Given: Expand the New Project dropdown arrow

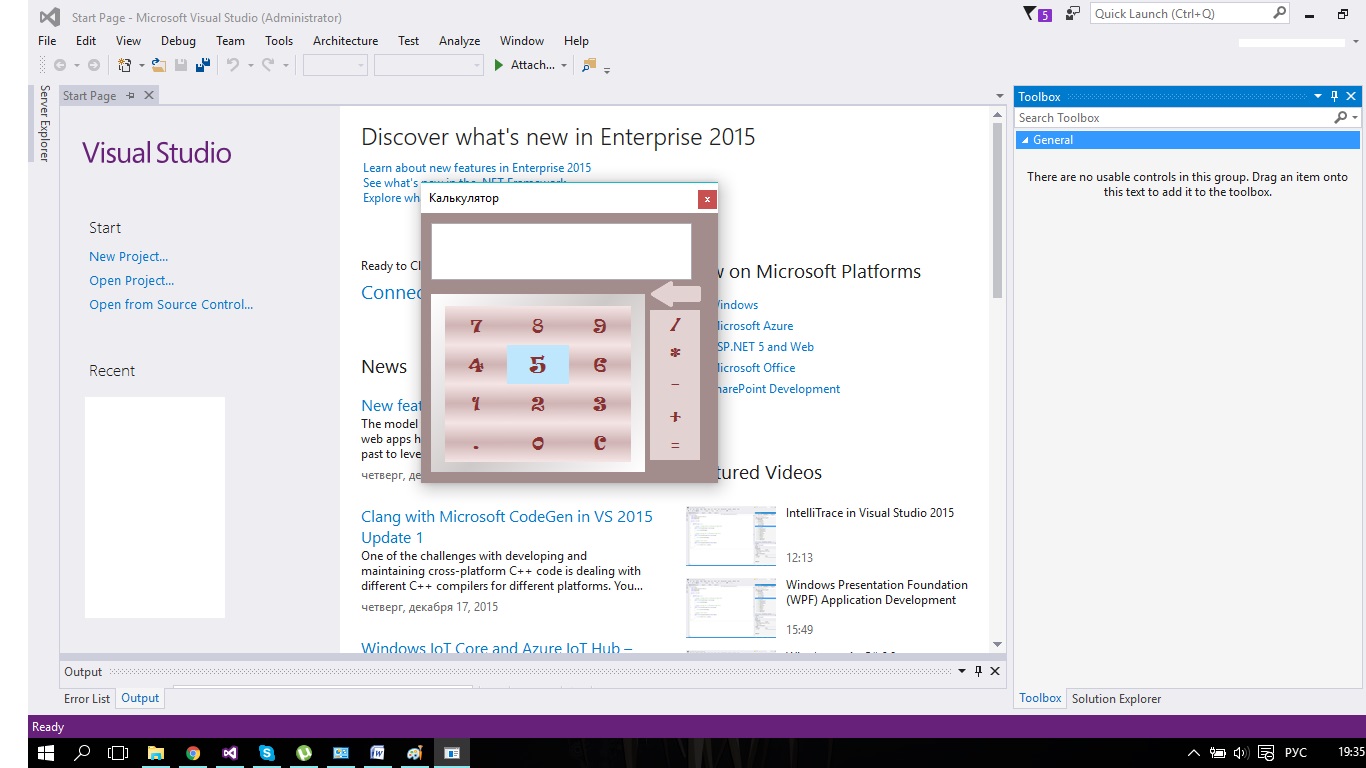Looking at the screenshot, I should (x=141, y=65).
